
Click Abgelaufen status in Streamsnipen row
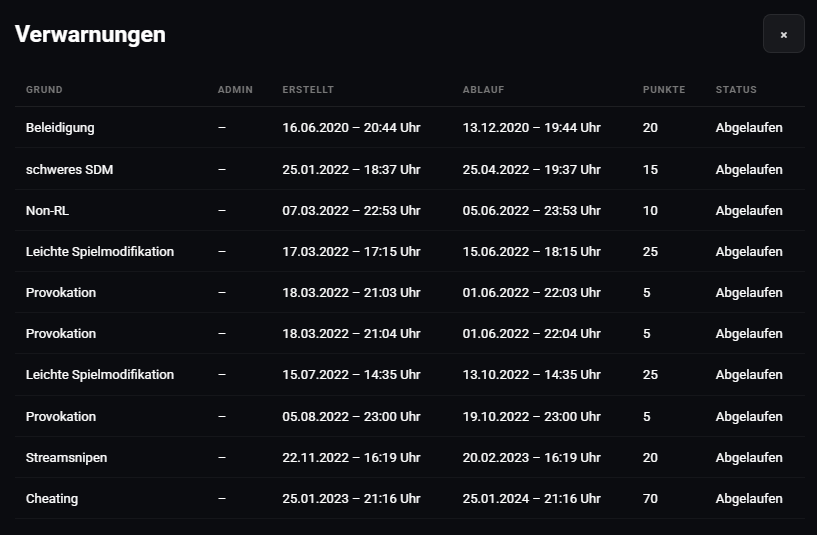click(x=749, y=457)
